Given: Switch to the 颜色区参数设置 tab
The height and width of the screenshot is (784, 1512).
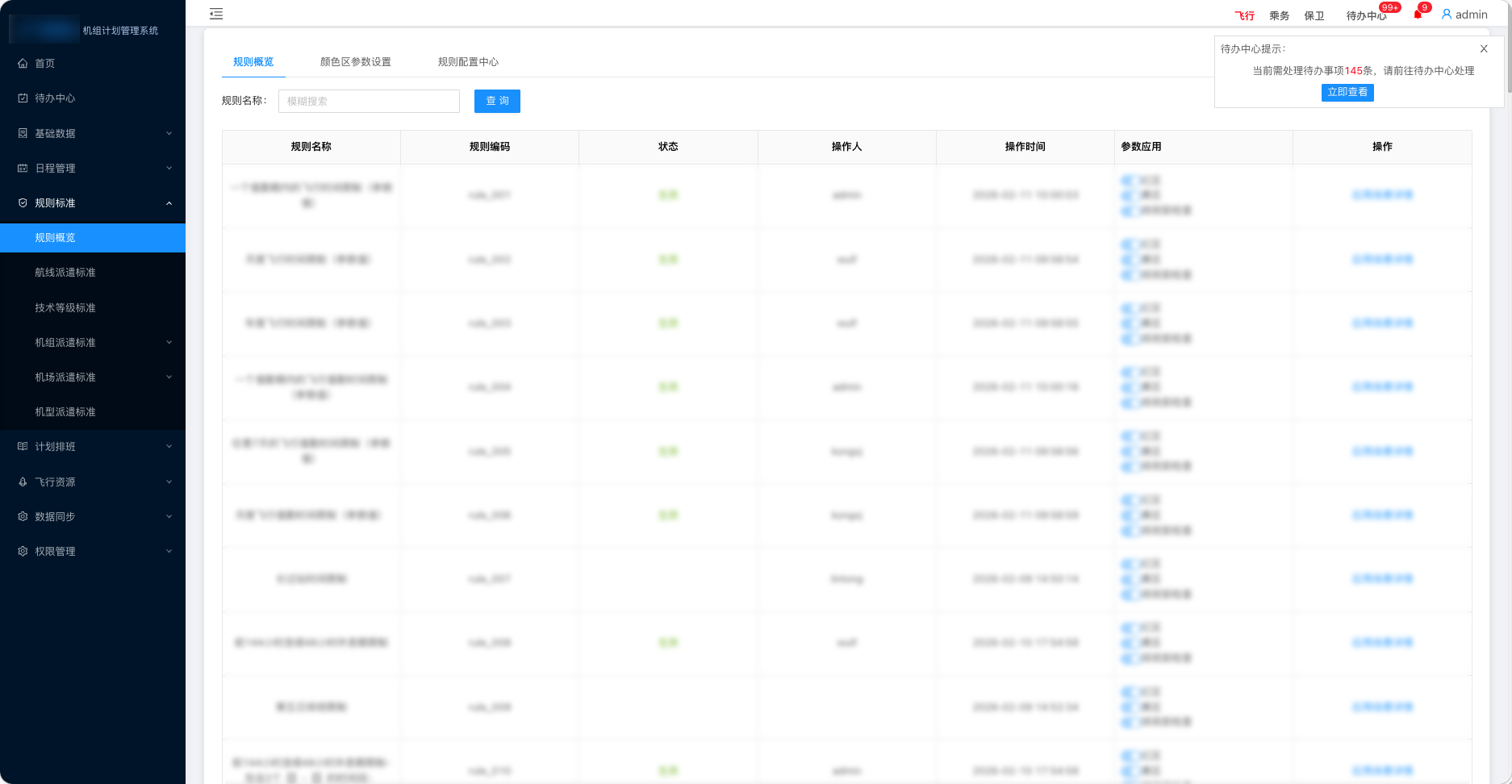Looking at the screenshot, I should tap(355, 60).
